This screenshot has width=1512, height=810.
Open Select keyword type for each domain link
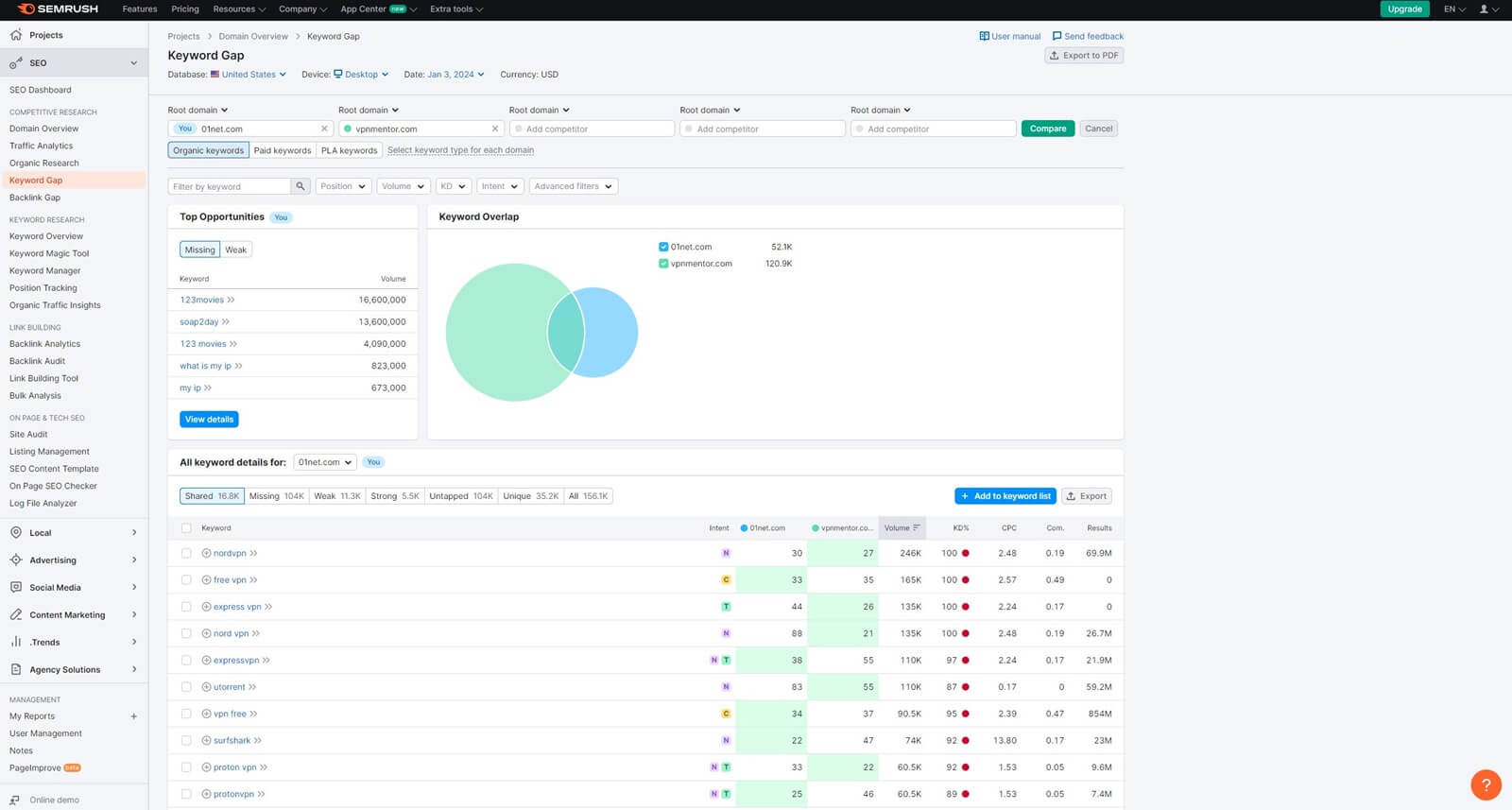[460, 150]
